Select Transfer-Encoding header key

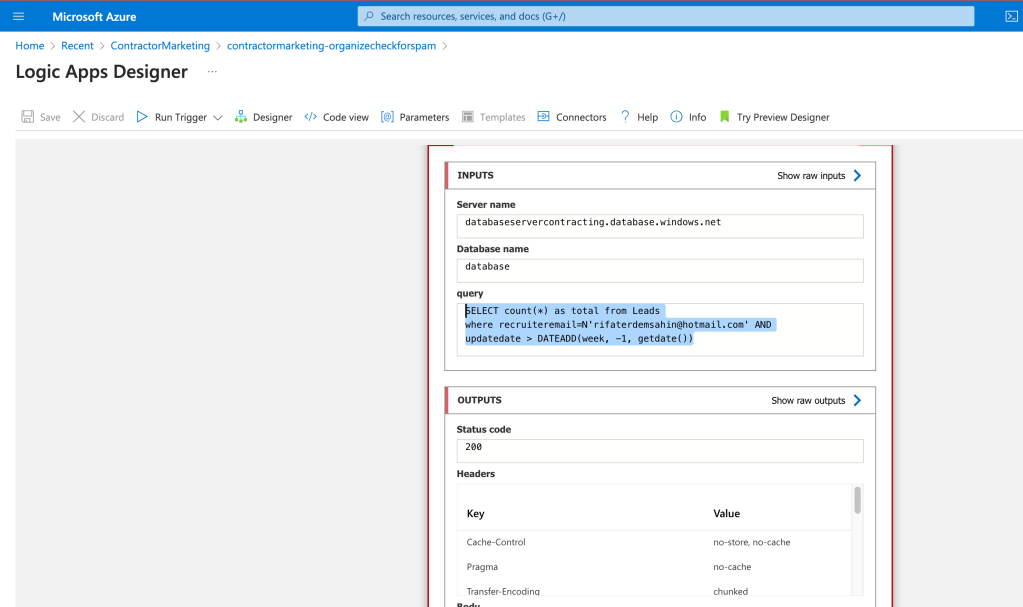pos(503,591)
